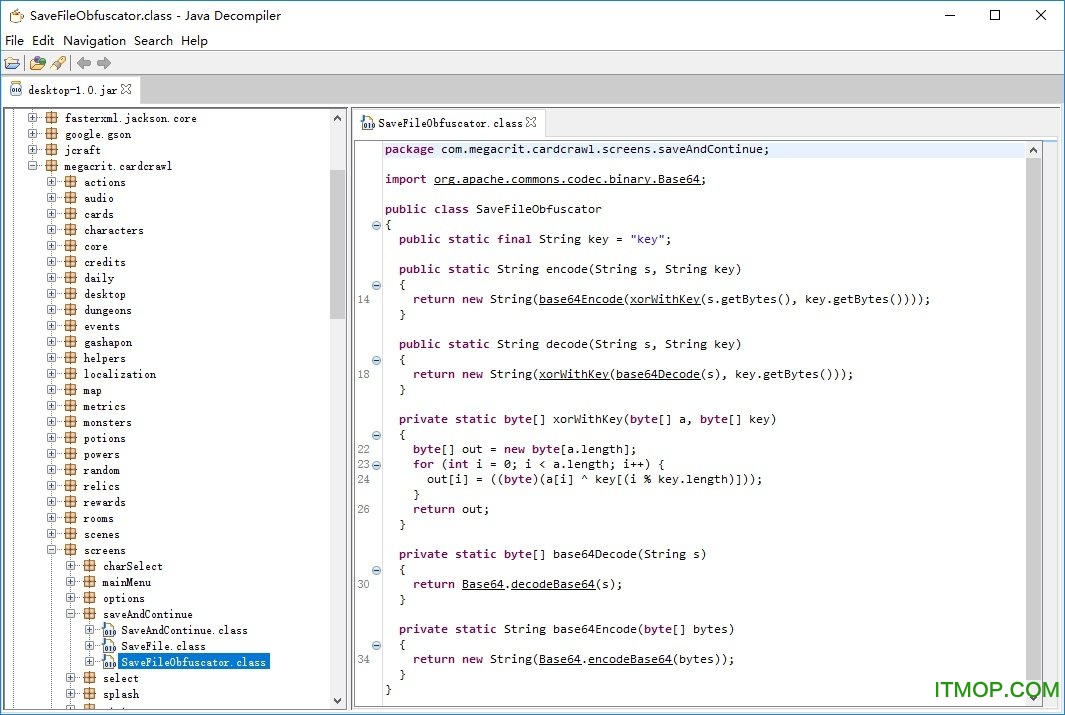This screenshot has height=715, width=1065.
Task: Go back with the left arrow icon
Action: pyautogui.click(x=84, y=63)
